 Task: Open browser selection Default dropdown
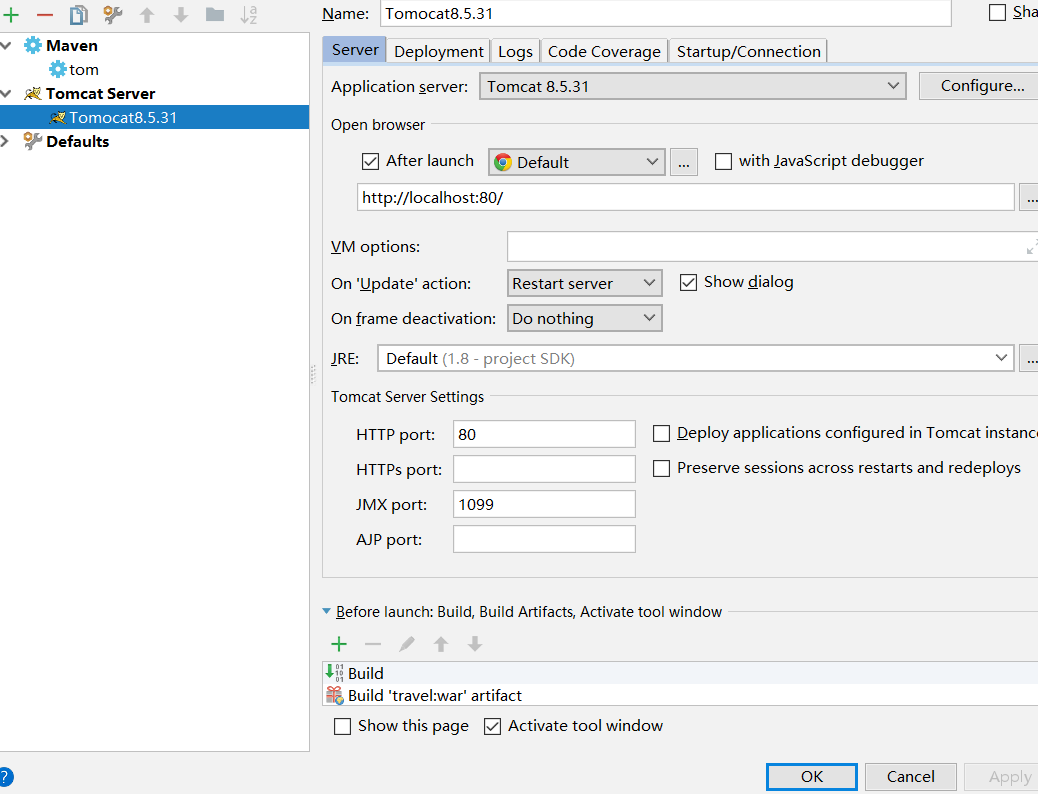(577, 162)
